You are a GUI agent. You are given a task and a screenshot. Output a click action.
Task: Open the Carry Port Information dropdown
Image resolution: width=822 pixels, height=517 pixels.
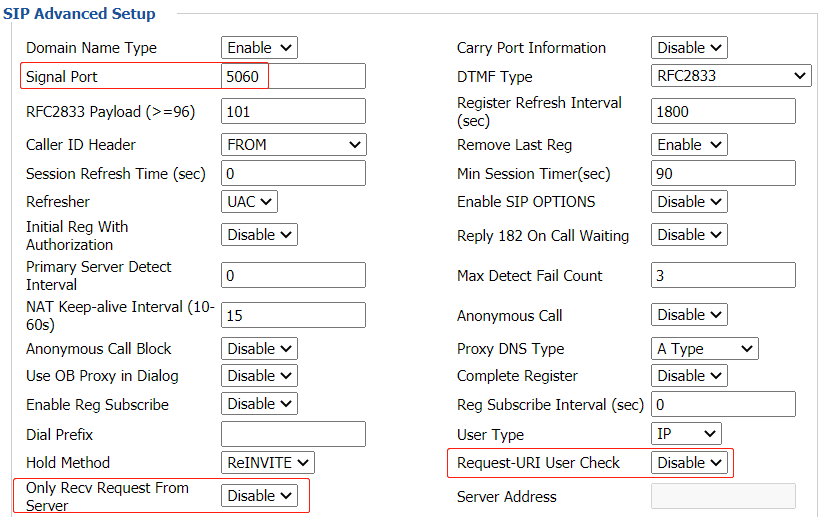689,48
